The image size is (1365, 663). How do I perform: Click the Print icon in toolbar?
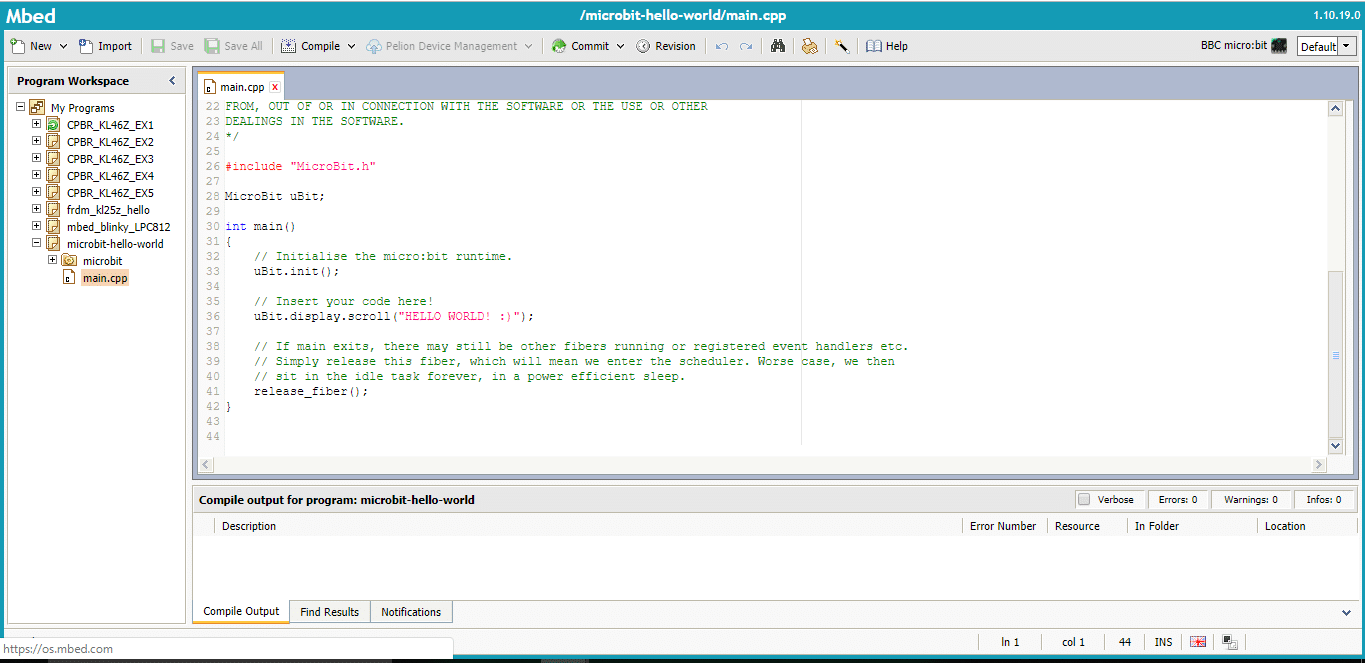coord(810,46)
